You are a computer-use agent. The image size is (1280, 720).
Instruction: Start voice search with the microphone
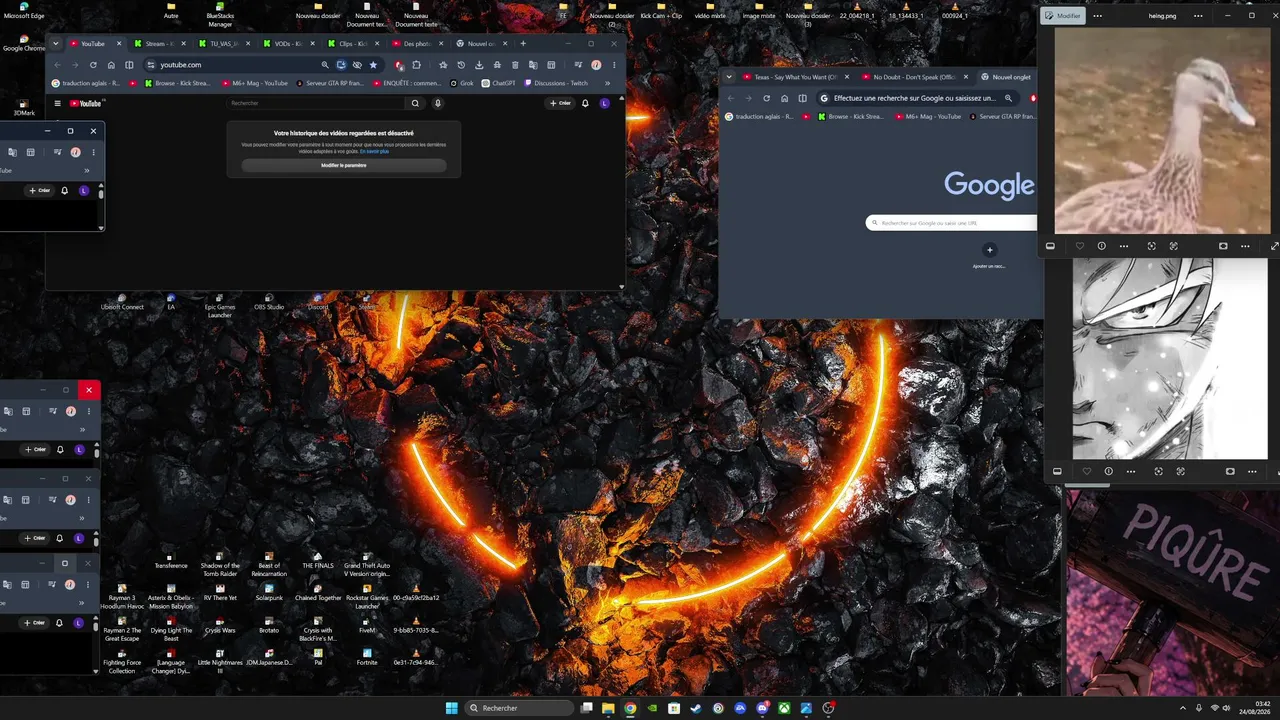(x=438, y=103)
